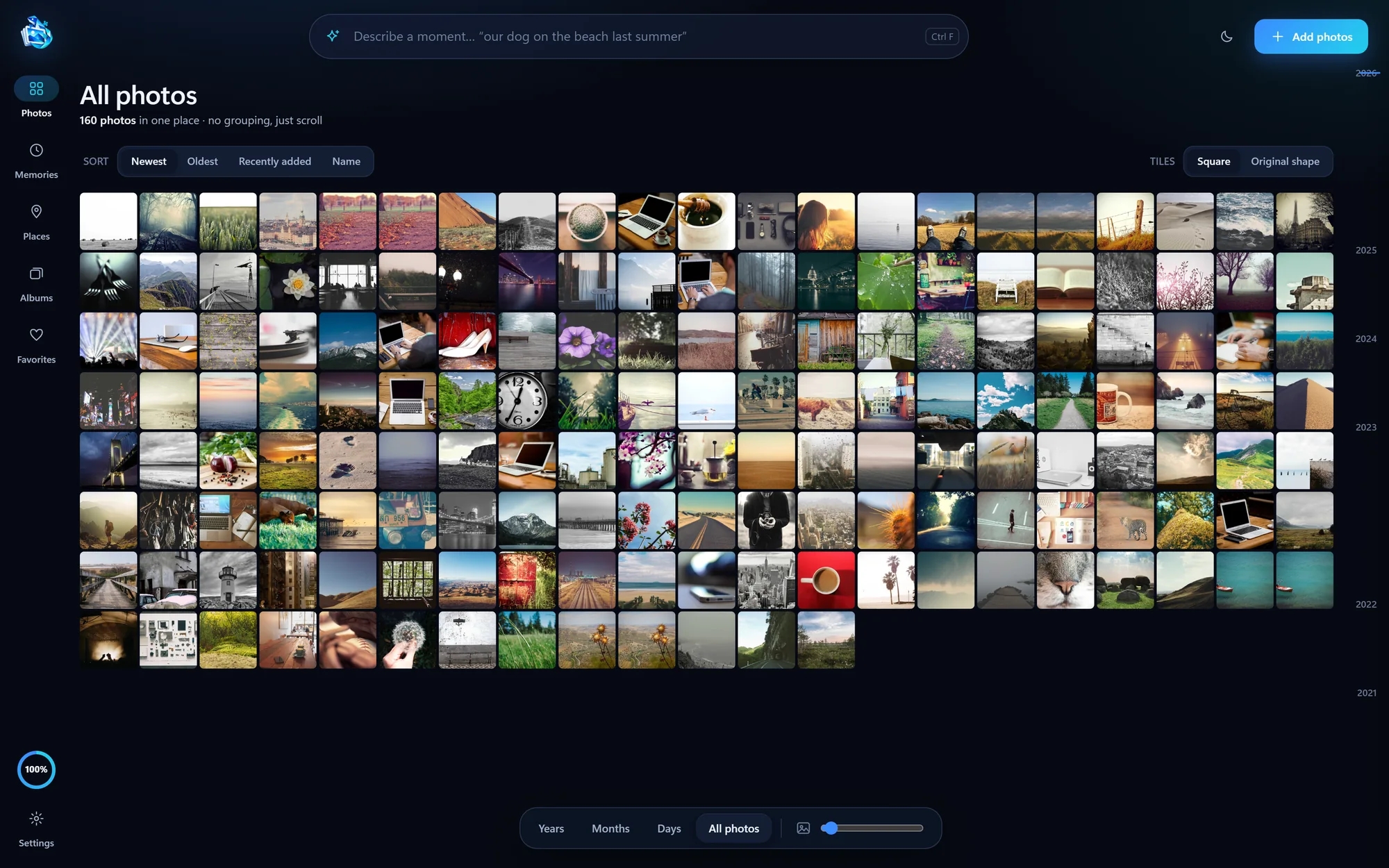Click the app logo at top left

(36, 33)
